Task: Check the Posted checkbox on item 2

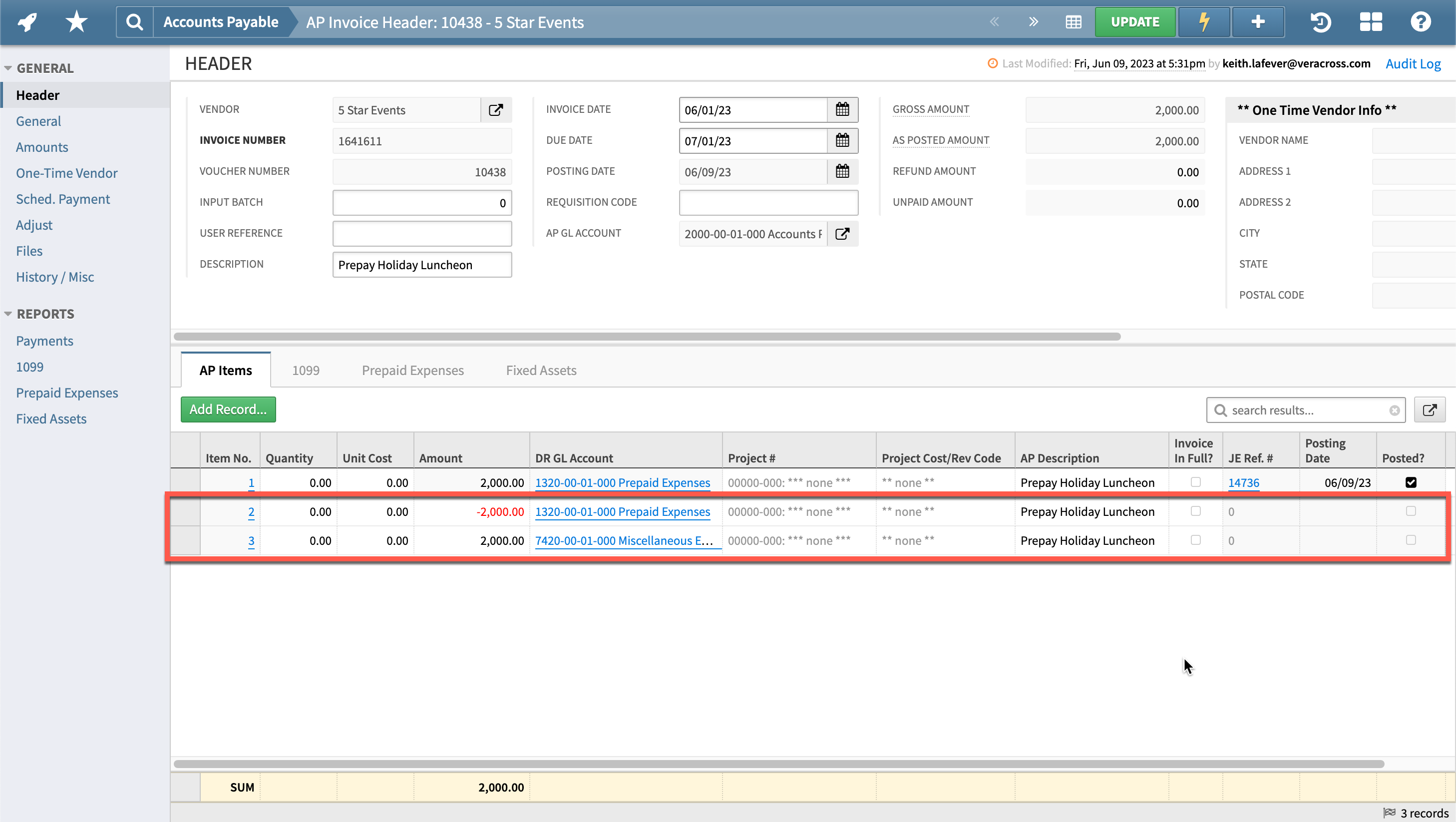Action: pos(1411,511)
